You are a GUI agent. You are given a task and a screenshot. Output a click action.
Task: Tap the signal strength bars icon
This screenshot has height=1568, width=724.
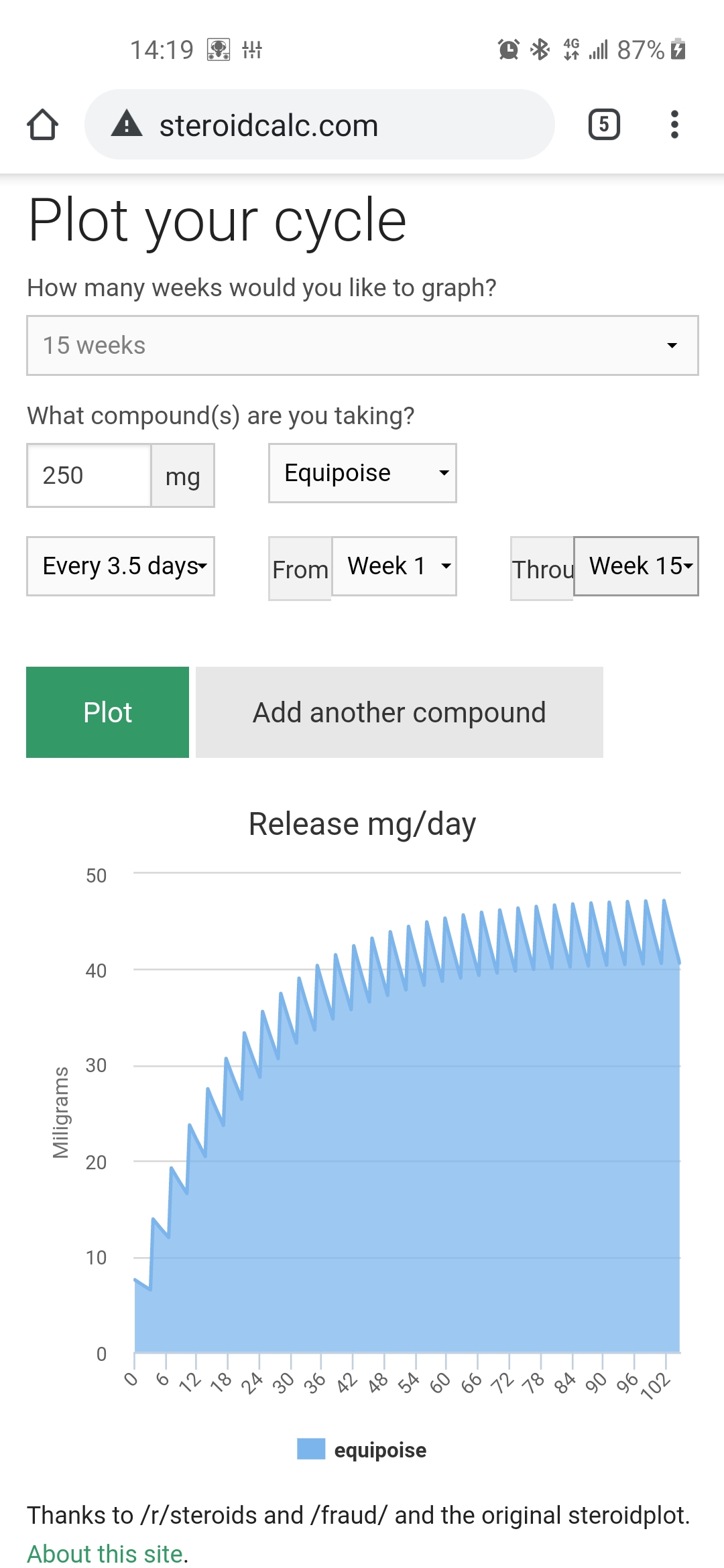click(x=599, y=50)
